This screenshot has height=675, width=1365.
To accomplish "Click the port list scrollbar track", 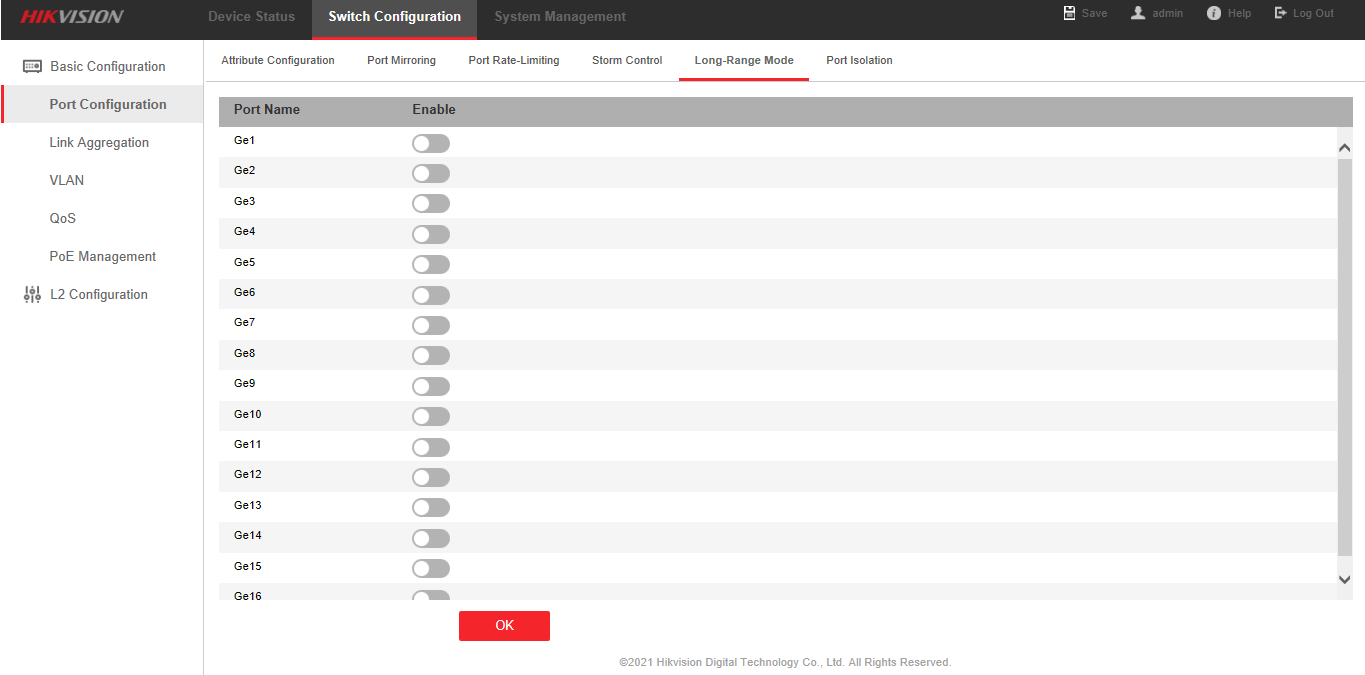I will click(x=1344, y=360).
